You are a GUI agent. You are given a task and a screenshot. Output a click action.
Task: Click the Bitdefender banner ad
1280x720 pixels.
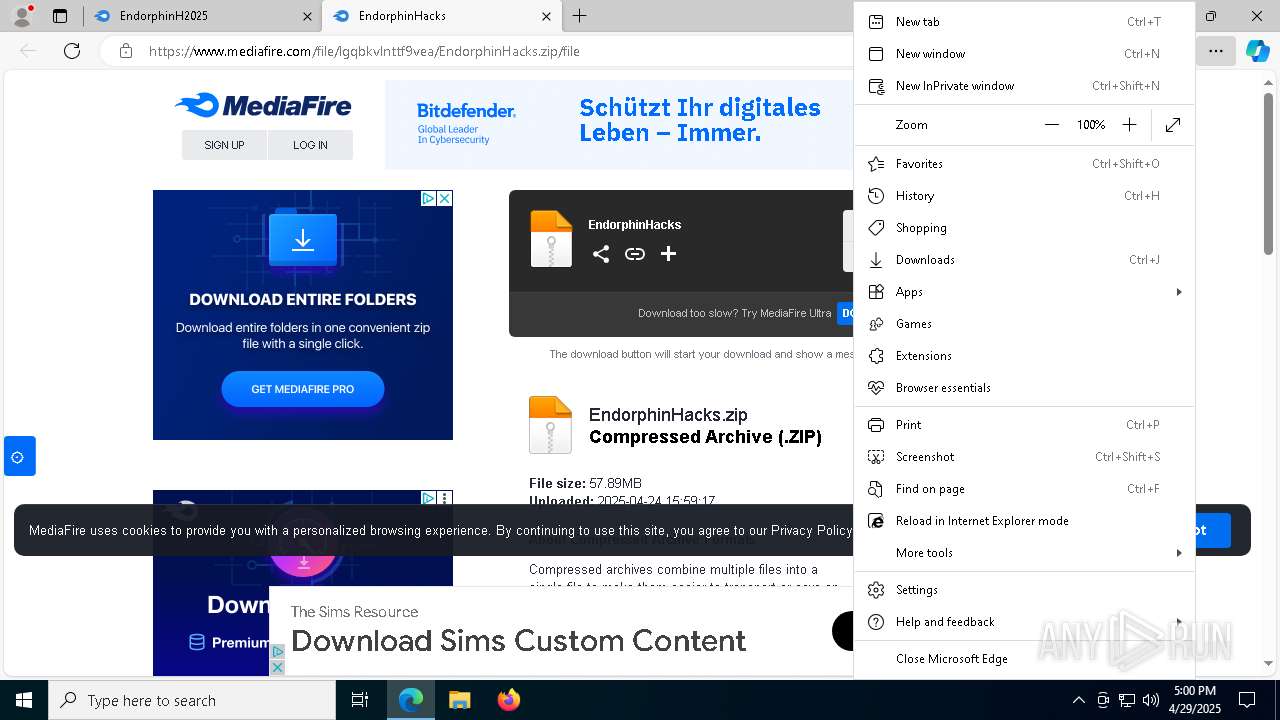pyautogui.click(x=620, y=124)
